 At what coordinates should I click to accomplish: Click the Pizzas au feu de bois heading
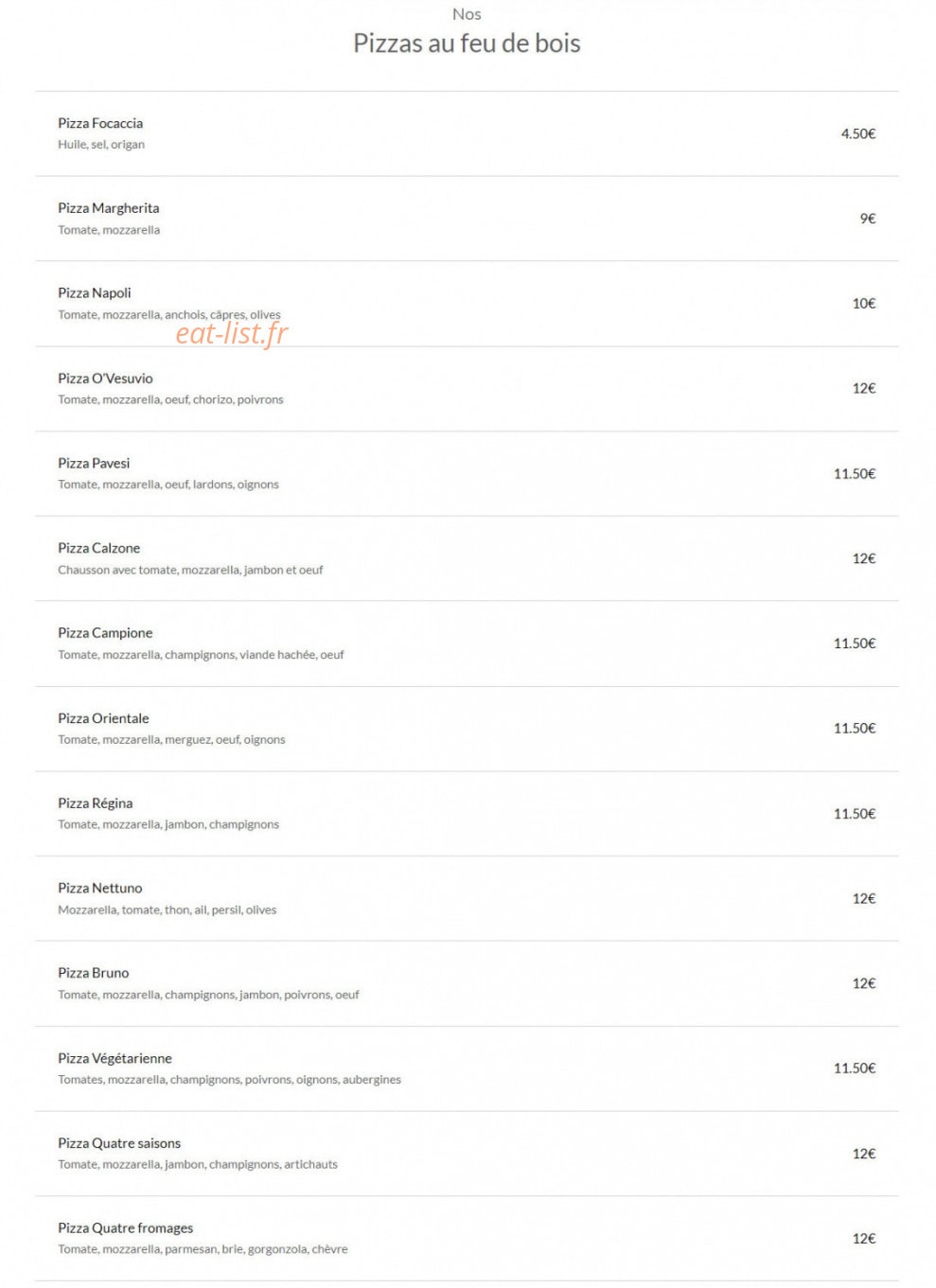click(467, 44)
